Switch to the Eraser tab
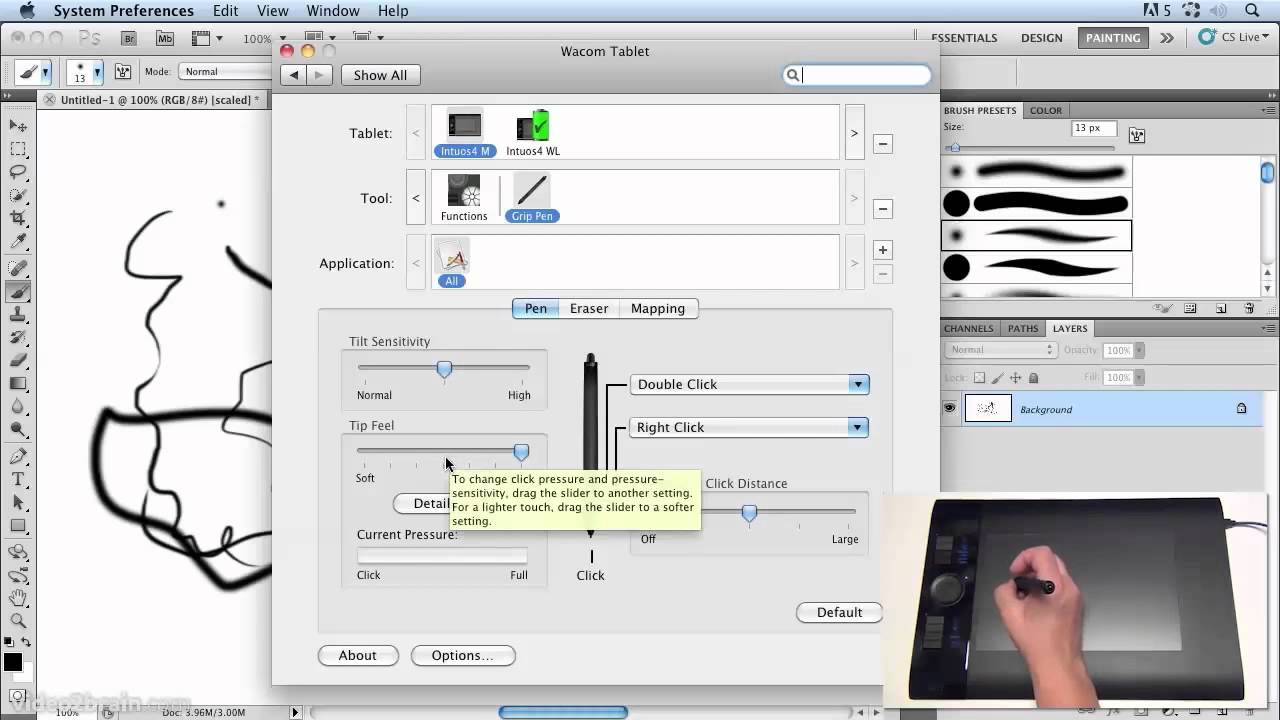The width and height of the screenshot is (1280, 720). (x=589, y=308)
